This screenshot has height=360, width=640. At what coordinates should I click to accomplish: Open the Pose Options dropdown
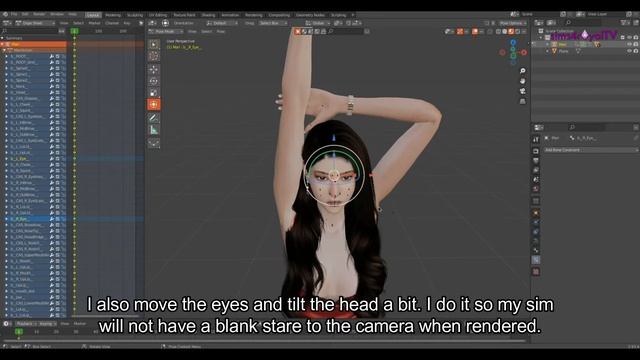pyautogui.click(x=513, y=23)
